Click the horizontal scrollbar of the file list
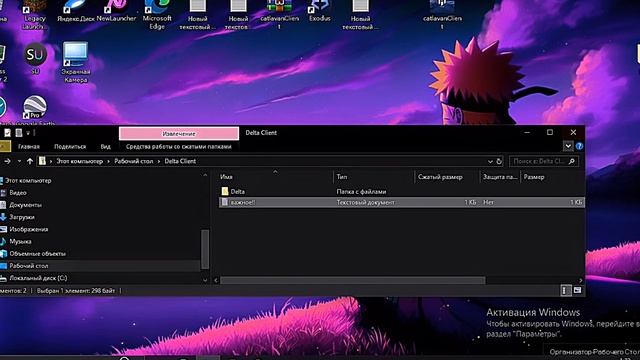Image resolution: width=640 pixels, height=360 pixels. (353, 280)
